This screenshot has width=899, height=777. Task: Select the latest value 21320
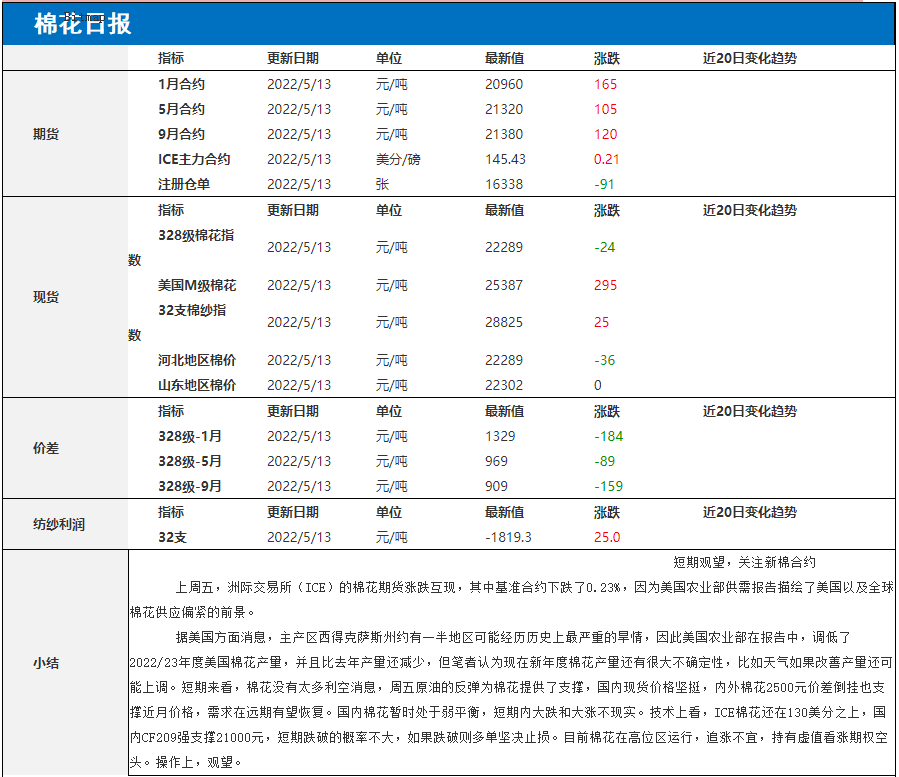click(x=504, y=109)
